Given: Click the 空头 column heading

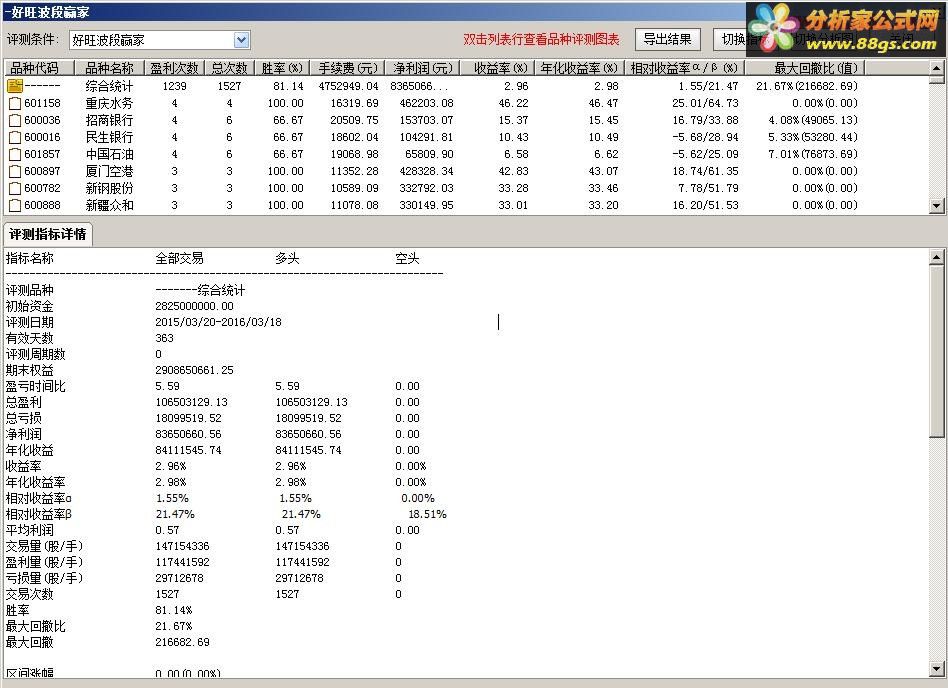Looking at the screenshot, I should 407,259.
